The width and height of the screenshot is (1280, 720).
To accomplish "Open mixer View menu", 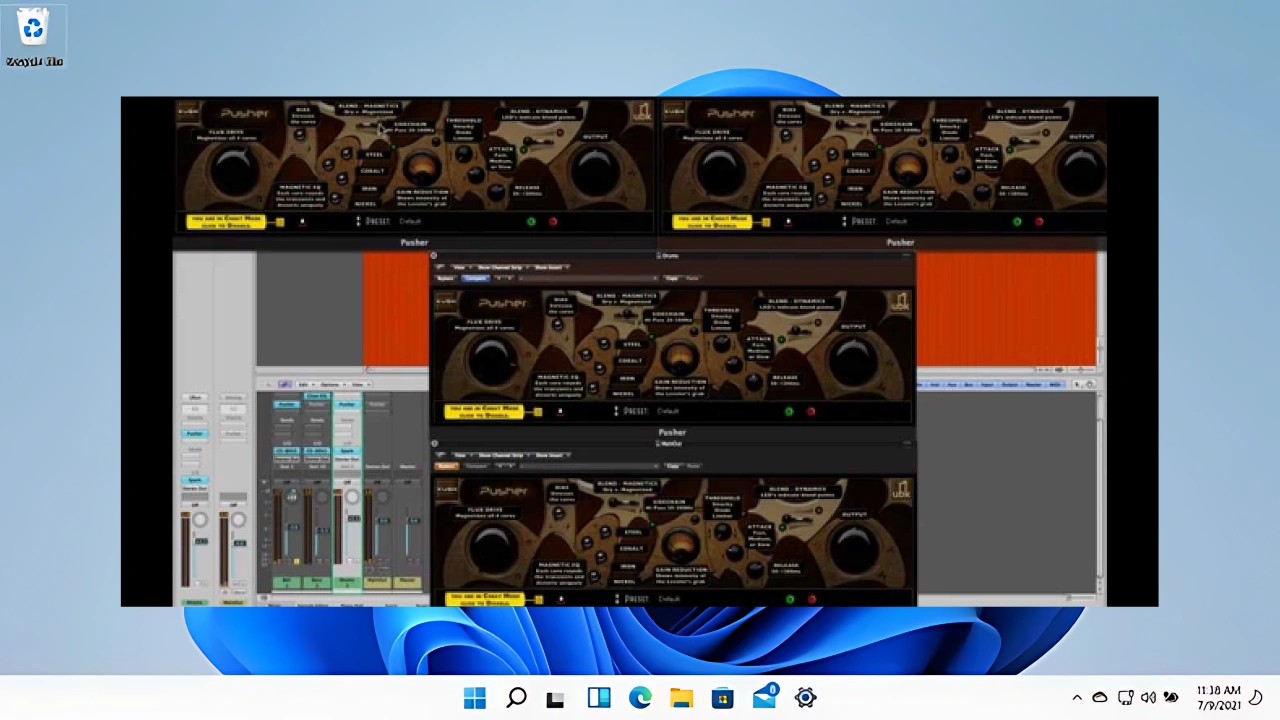I will pyautogui.click(x=361, y=384).
